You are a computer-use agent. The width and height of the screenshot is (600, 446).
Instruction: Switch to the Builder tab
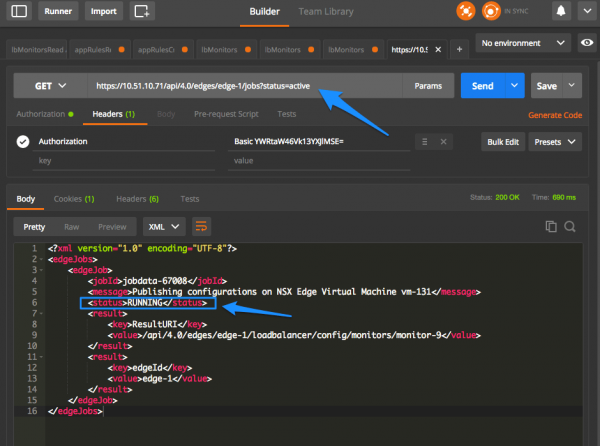[264, 12]
